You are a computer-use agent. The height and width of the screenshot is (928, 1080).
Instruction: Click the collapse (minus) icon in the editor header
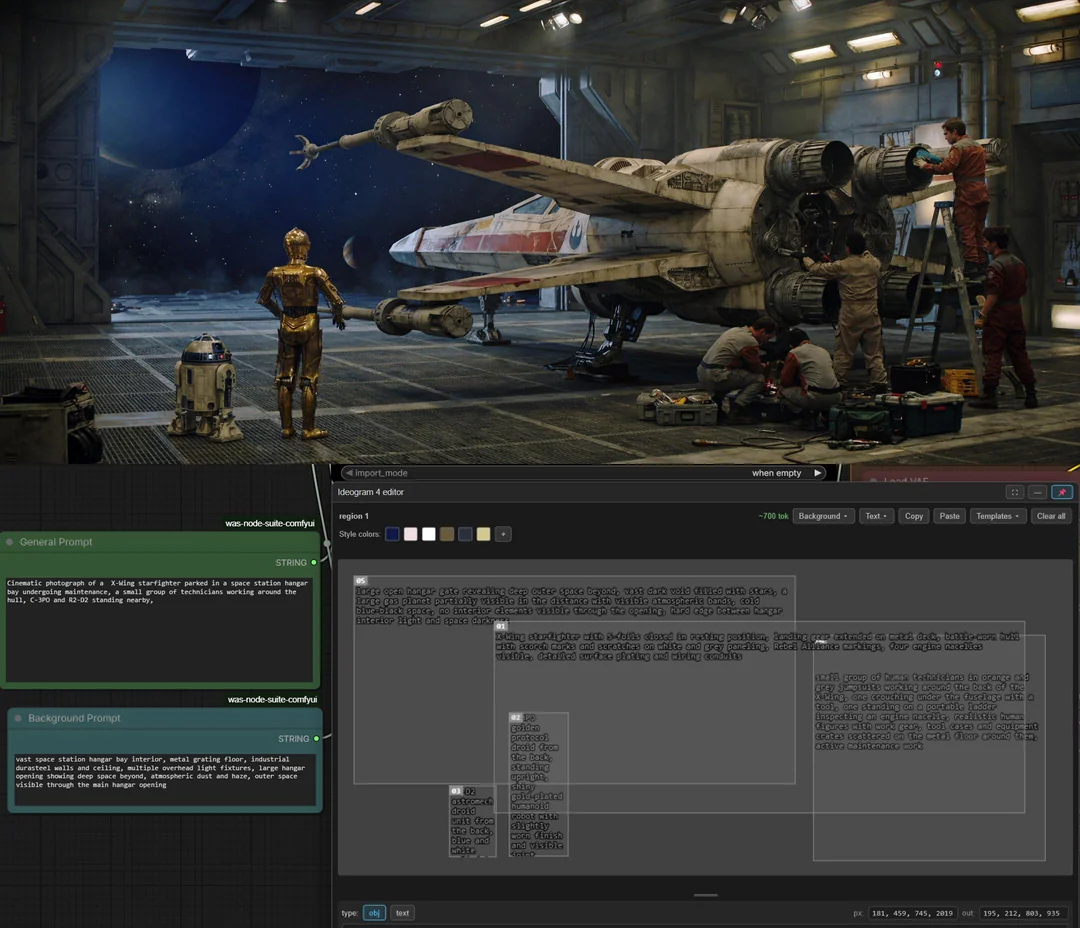pyautogui.click(x=1037, y=492)
